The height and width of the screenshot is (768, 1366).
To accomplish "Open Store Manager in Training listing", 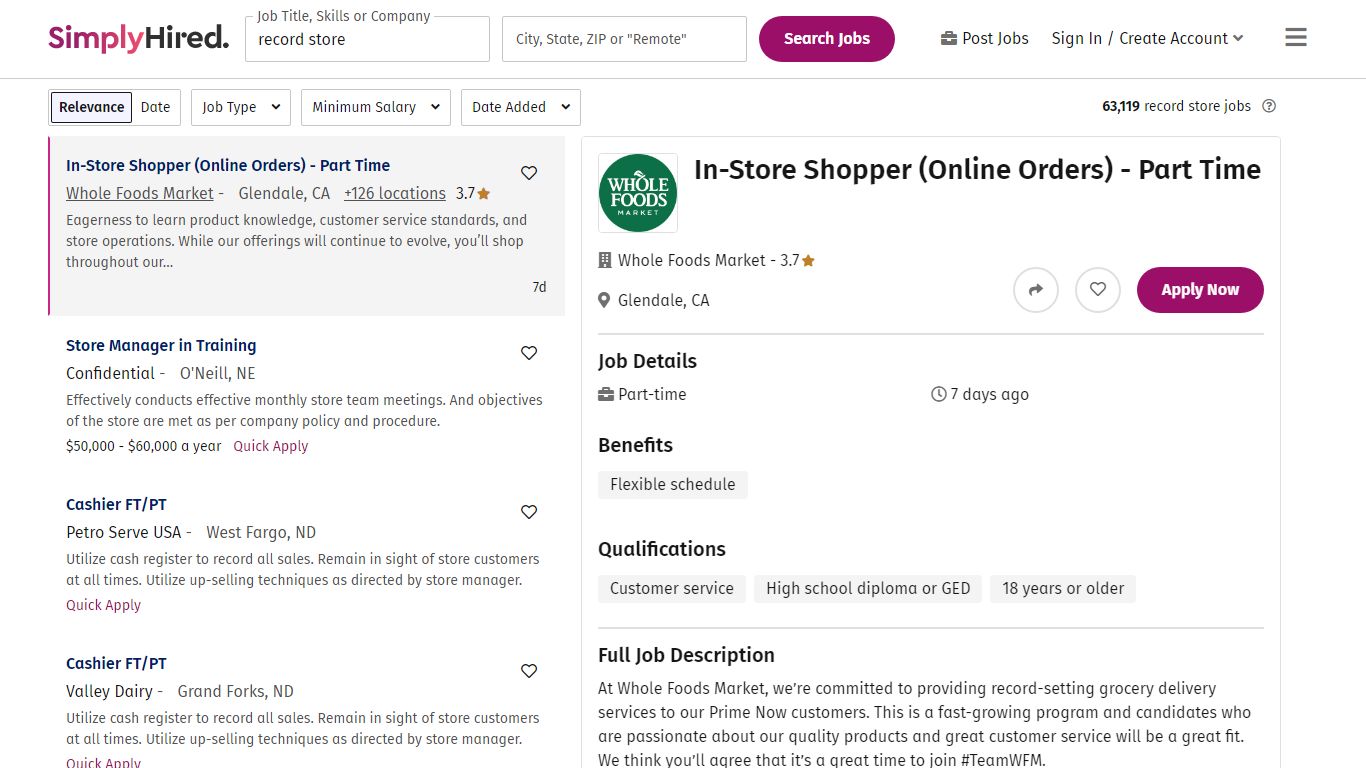I will point(161,345).
